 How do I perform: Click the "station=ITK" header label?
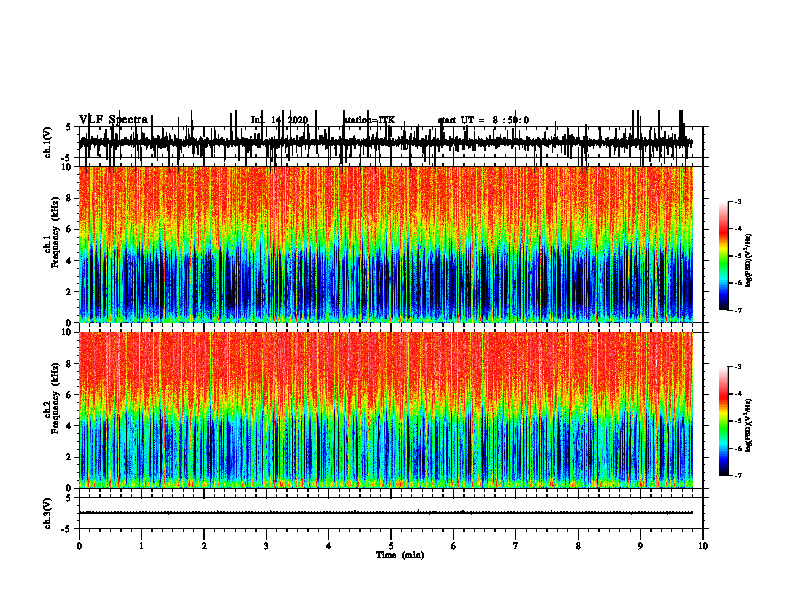click(369, 120)
